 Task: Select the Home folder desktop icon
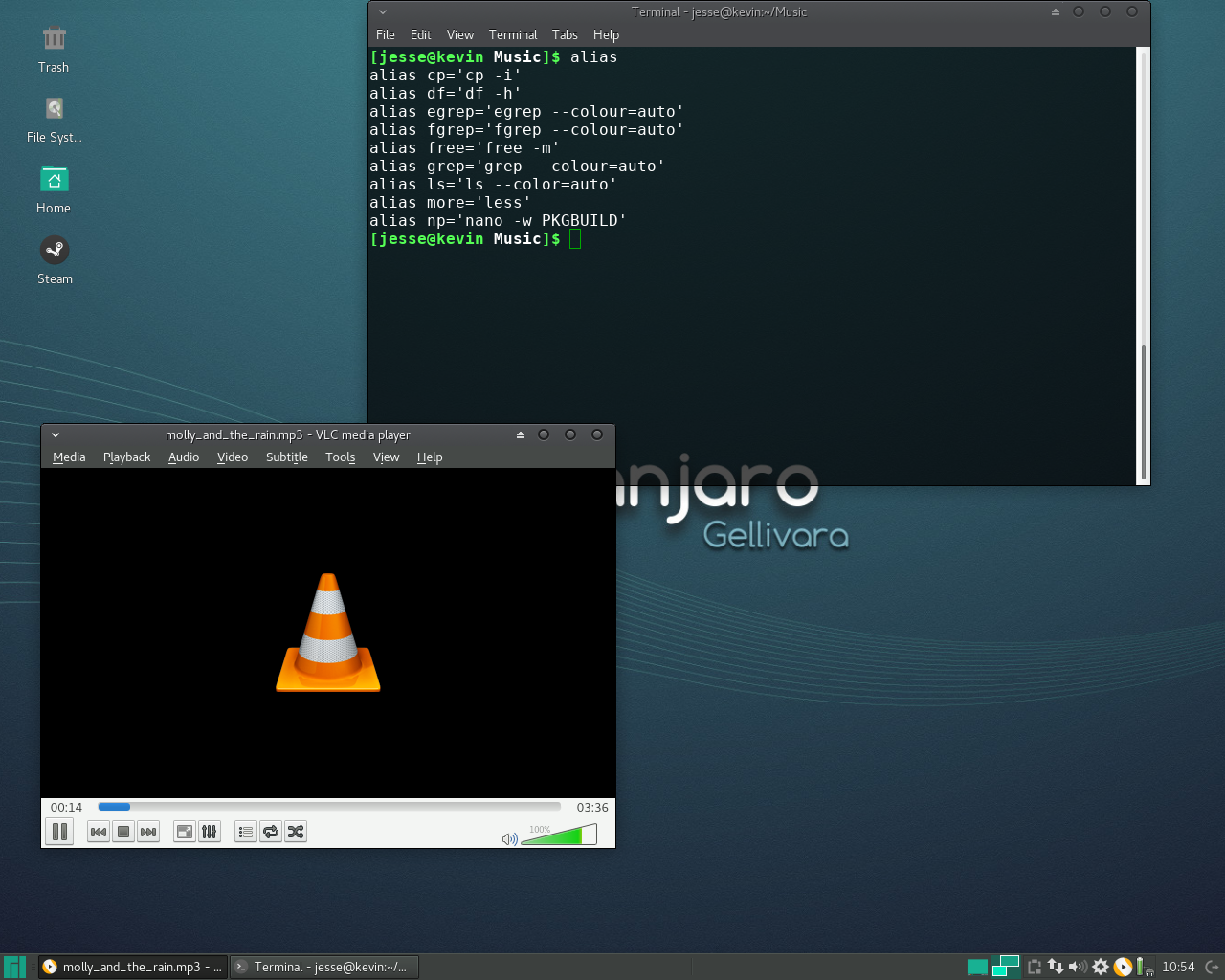(x=54, y=191)
